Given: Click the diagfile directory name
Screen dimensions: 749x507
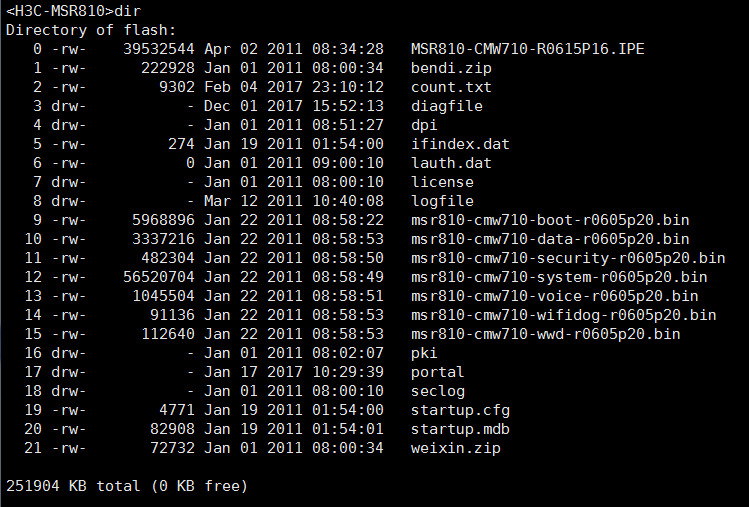Looking at the screenshot, I should tap(447, 106).
